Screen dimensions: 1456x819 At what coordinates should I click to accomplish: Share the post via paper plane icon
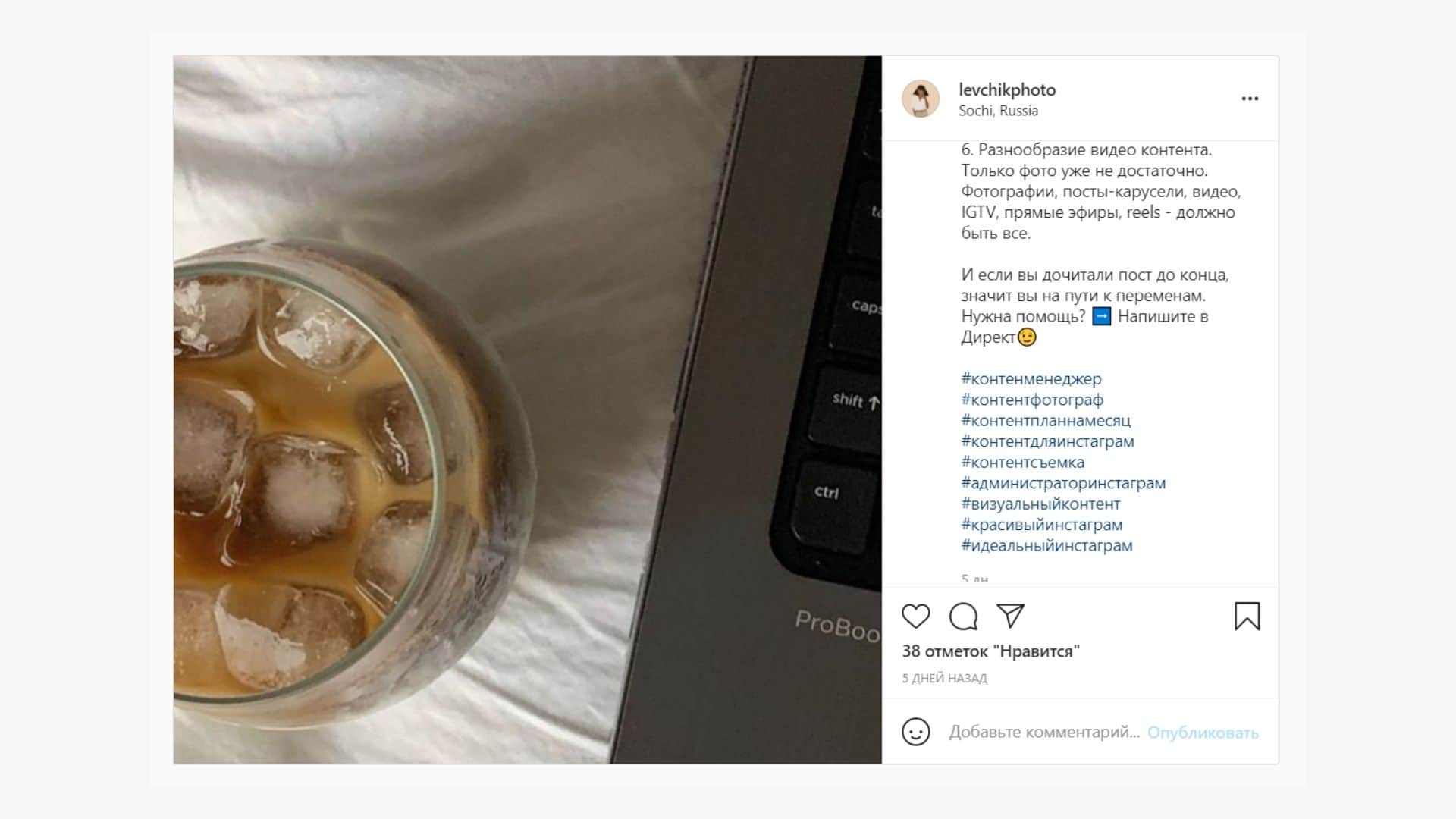coord(1011,616)
